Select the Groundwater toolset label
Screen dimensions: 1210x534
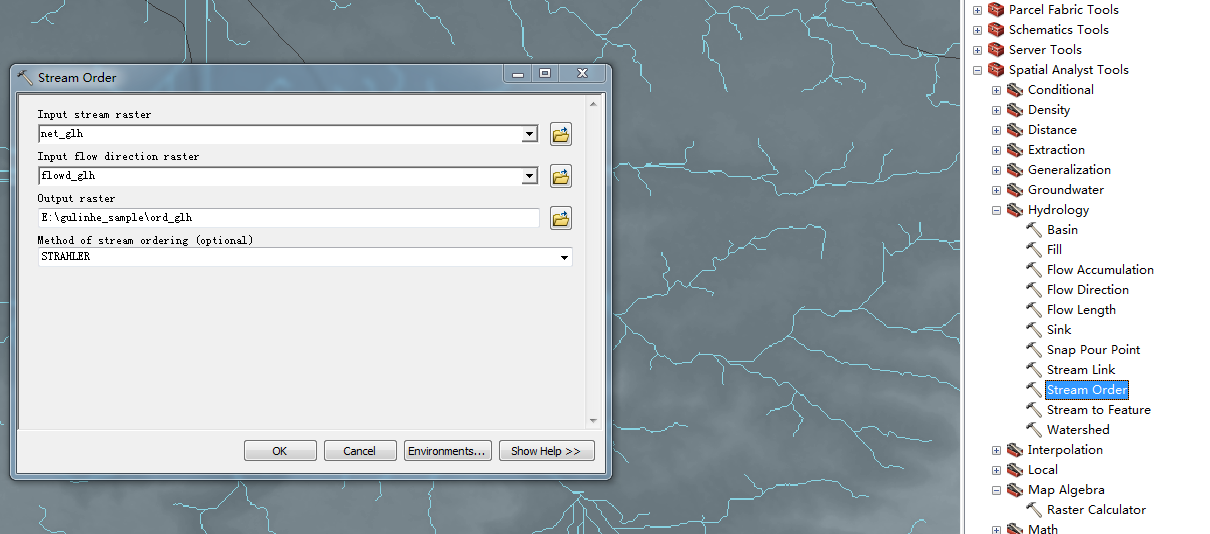[1066, 190]
